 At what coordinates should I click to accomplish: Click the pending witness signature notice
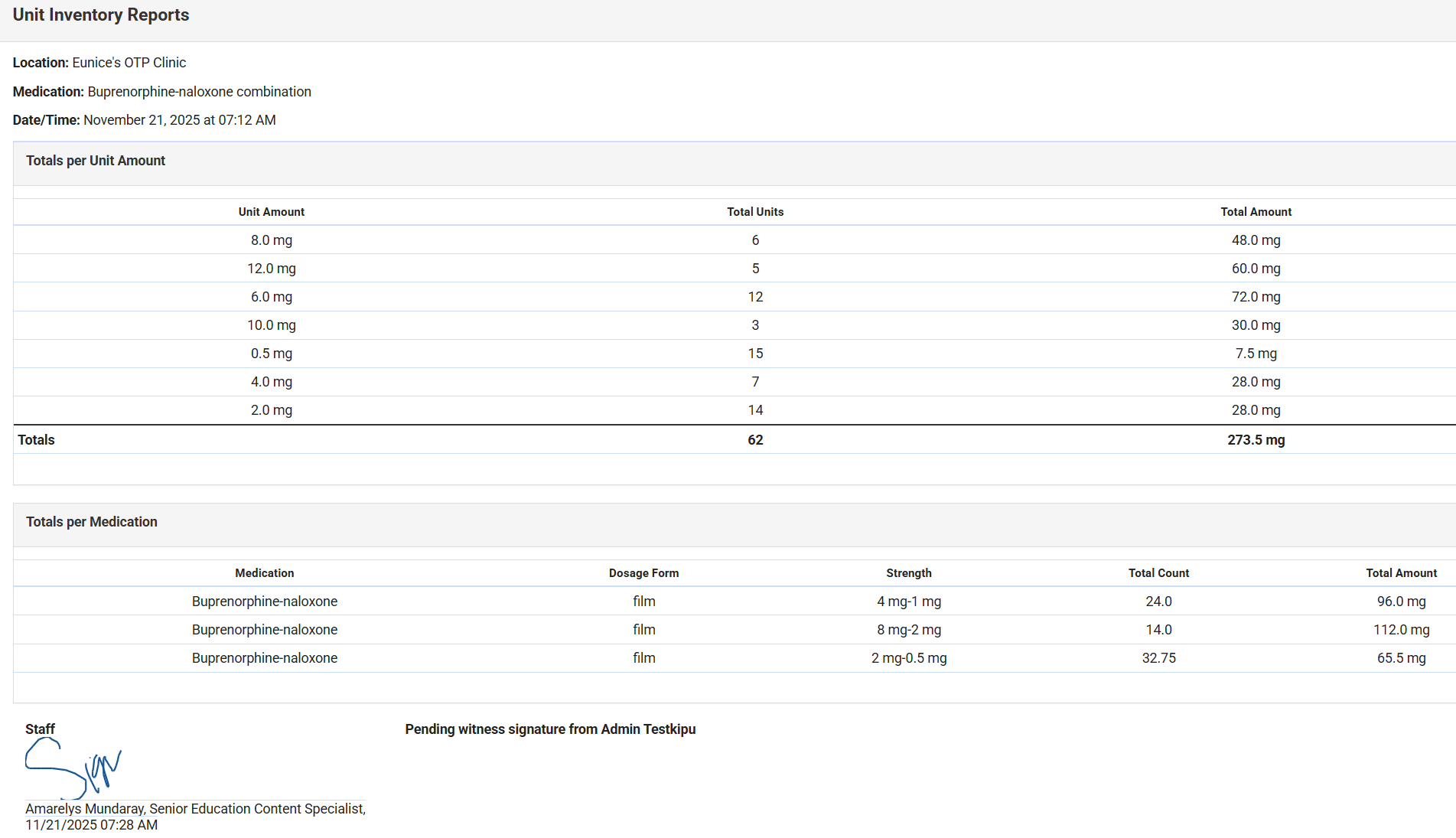pos(550,729)
